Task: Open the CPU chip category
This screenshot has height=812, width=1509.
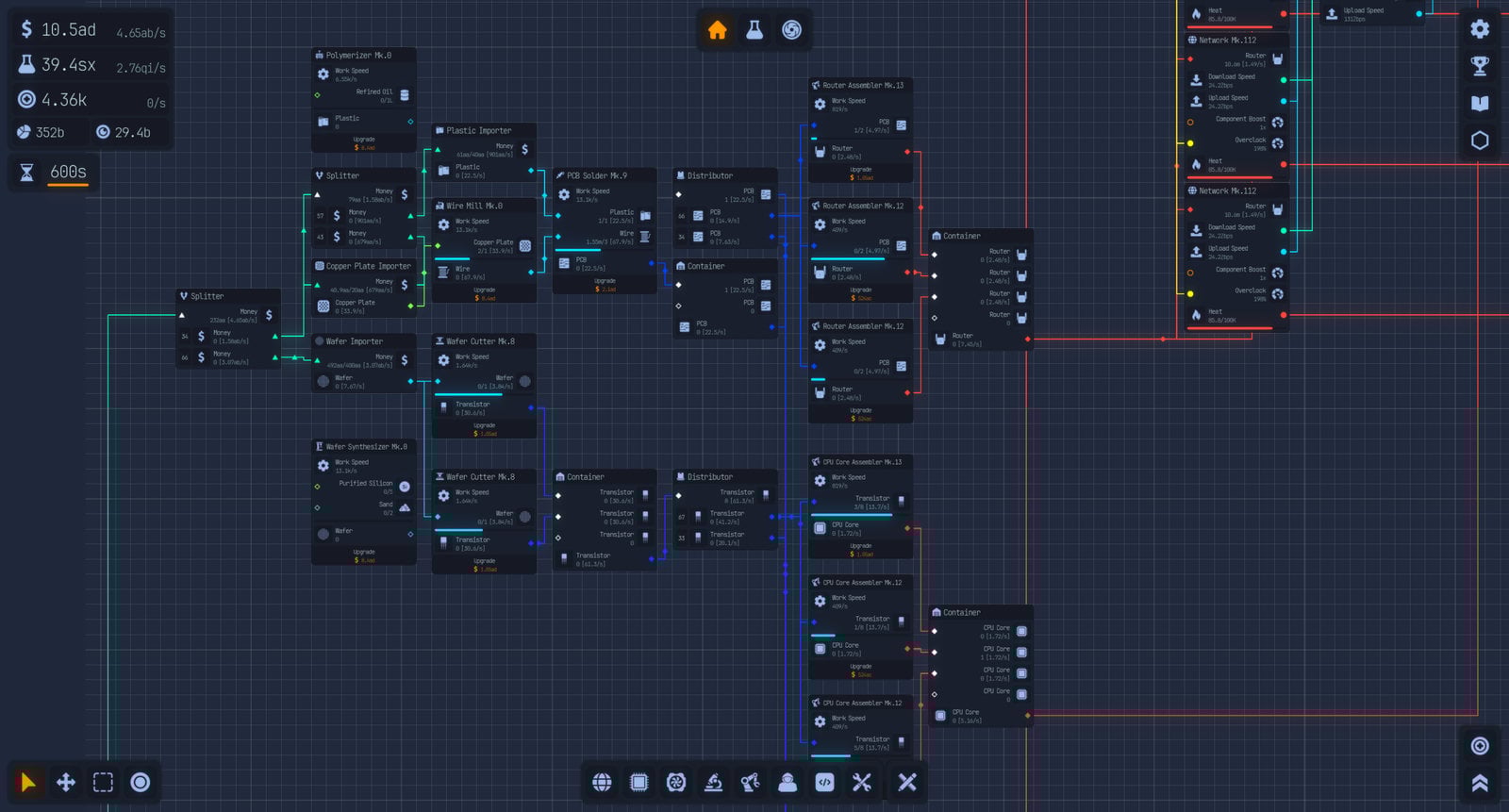Action: (638, 782)
